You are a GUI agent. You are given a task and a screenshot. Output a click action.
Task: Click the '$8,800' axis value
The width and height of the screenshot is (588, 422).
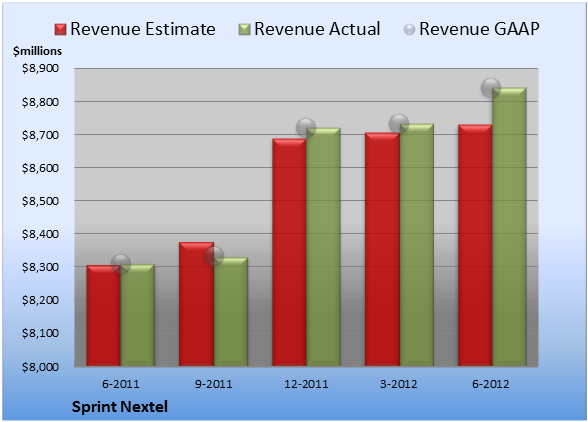pos(40,102)
